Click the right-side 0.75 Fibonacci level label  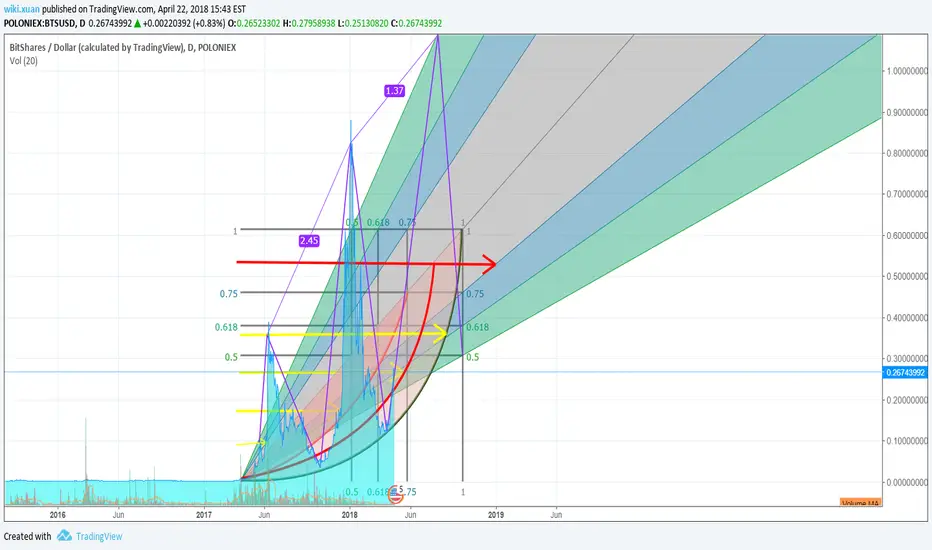coord(475,294)
